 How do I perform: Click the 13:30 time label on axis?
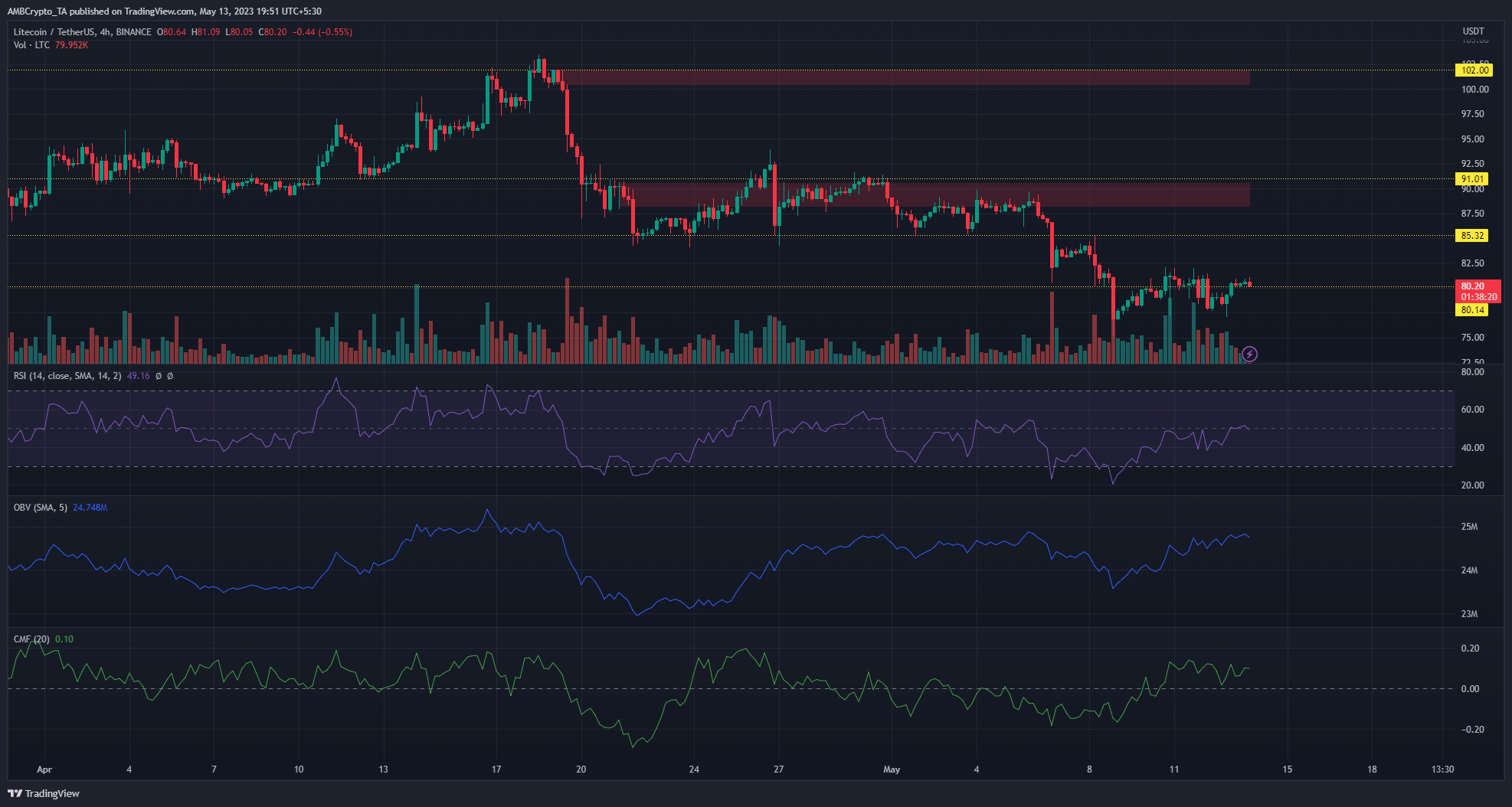pyautogui.click(x=1443, y=769)
